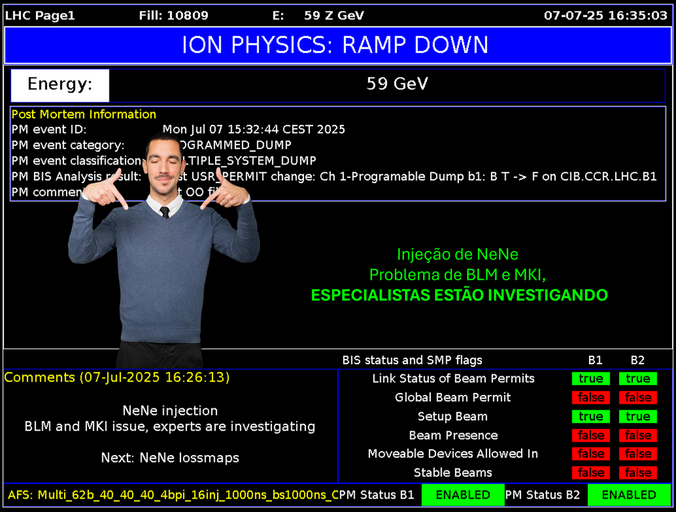Click the PM Status B2 ENABLED box

629,495
